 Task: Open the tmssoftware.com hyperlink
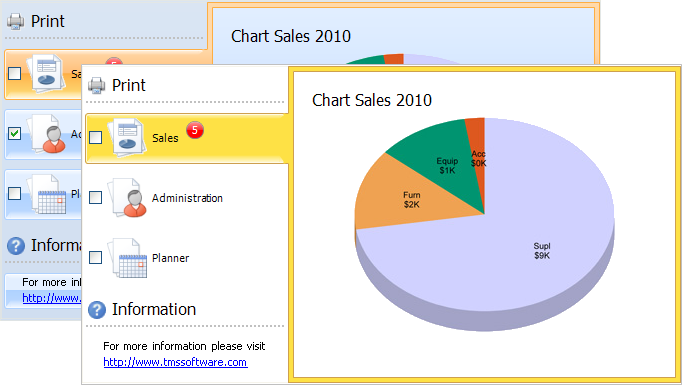175,362
